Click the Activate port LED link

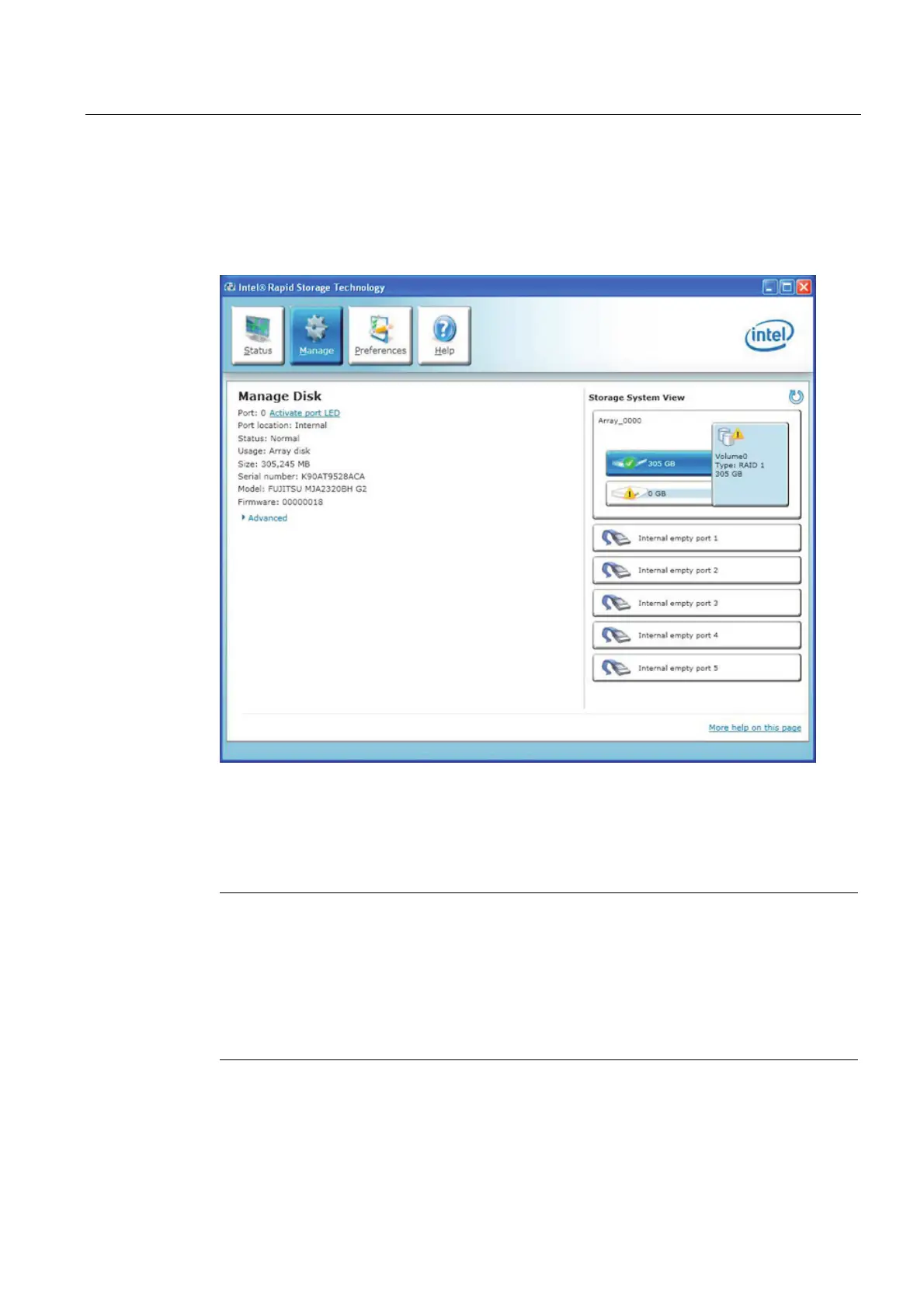(304, 413)
